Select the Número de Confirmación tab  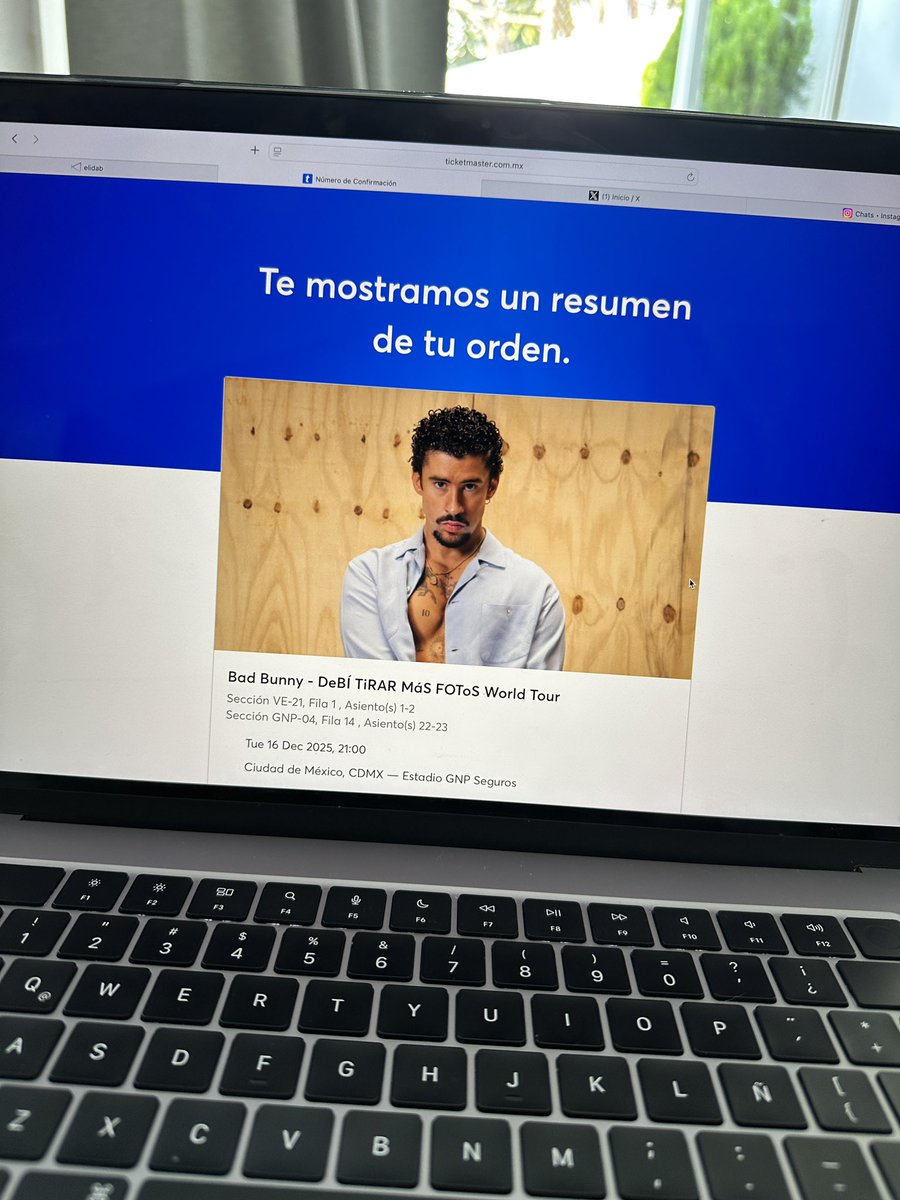tap(349, 181)
